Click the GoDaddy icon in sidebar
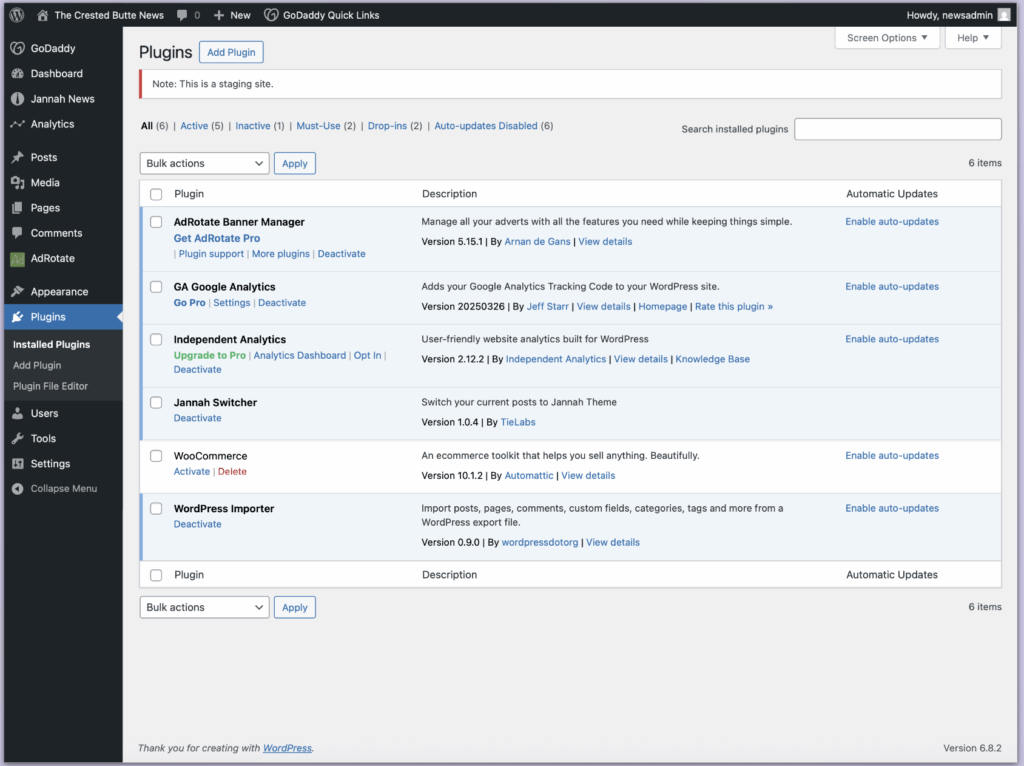 pyautogui.click(x=17, y=48)
